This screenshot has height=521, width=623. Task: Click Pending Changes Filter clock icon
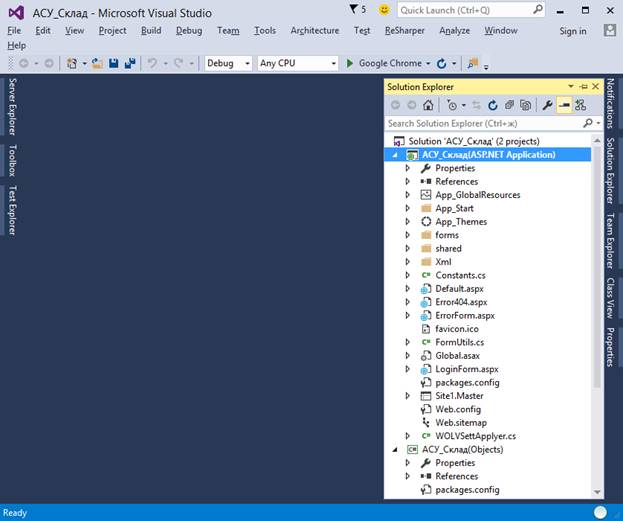click(x=452, y=105)
